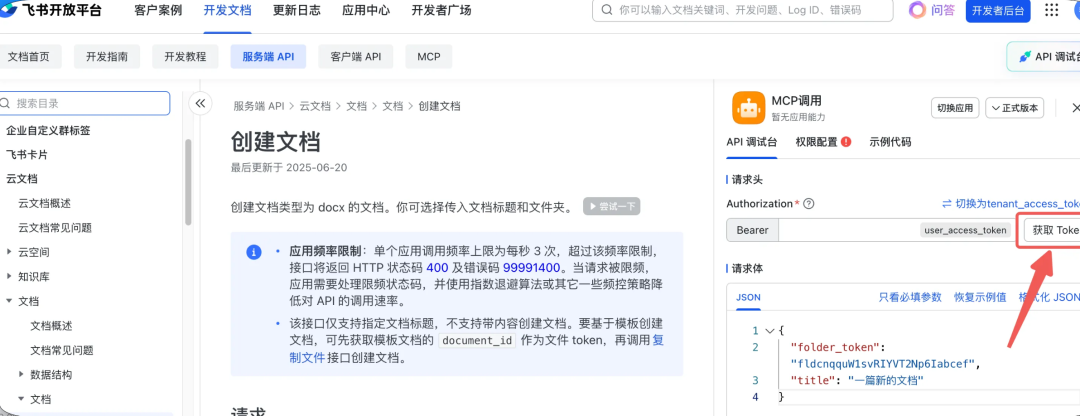Open 文档概述 page
This screenshot has height=416, width=1080.
52,326
